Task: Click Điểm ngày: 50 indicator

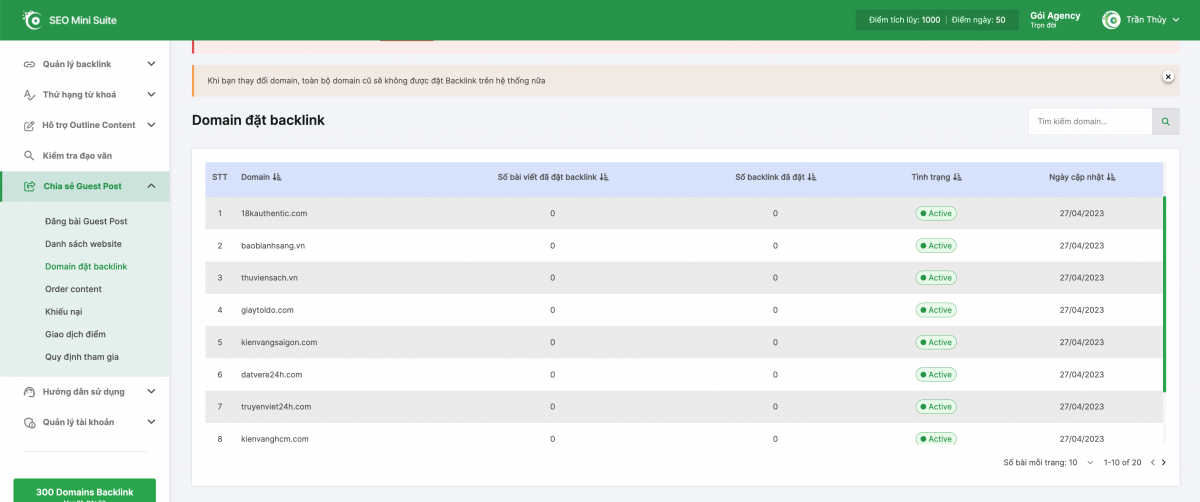Action: (x=978, y=20)
